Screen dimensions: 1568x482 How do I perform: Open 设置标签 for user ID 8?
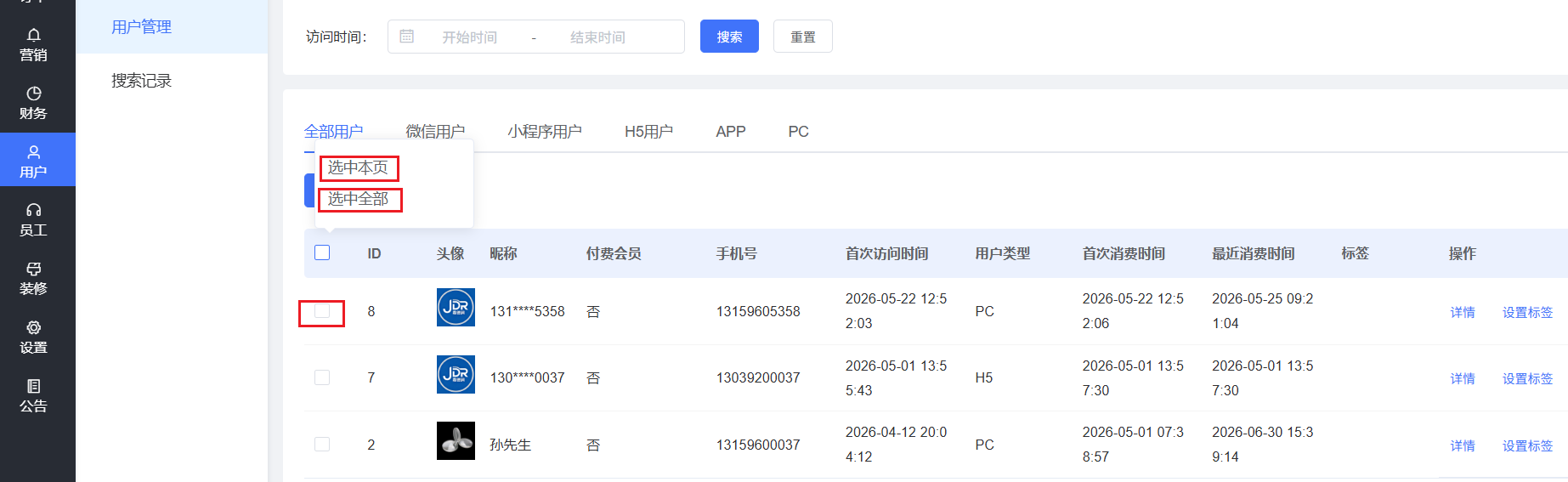1527,312
